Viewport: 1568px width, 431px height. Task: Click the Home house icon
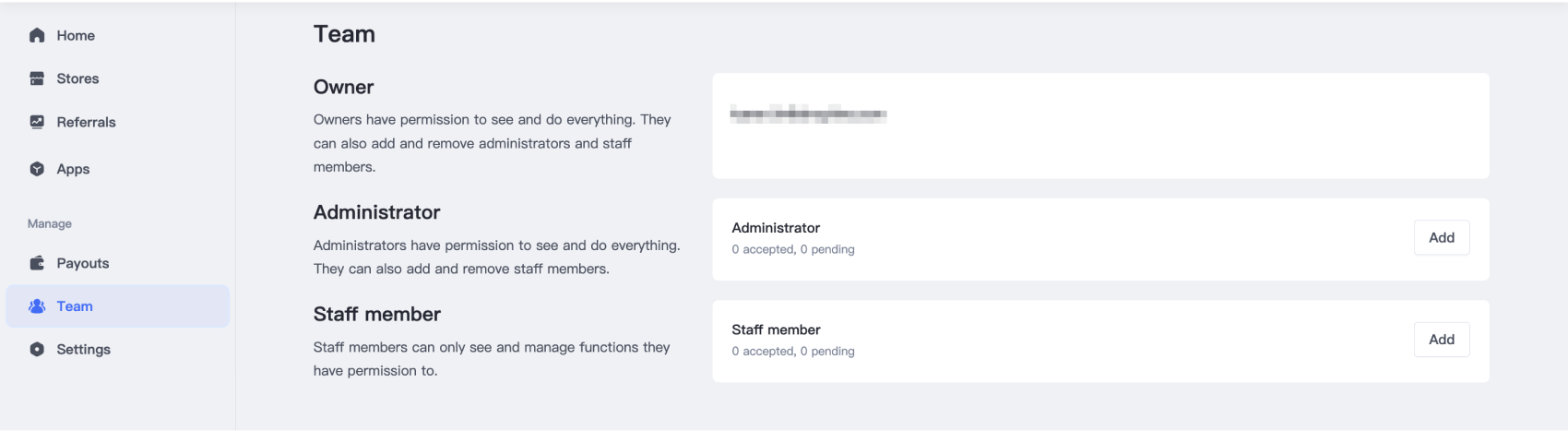(37, 35)
